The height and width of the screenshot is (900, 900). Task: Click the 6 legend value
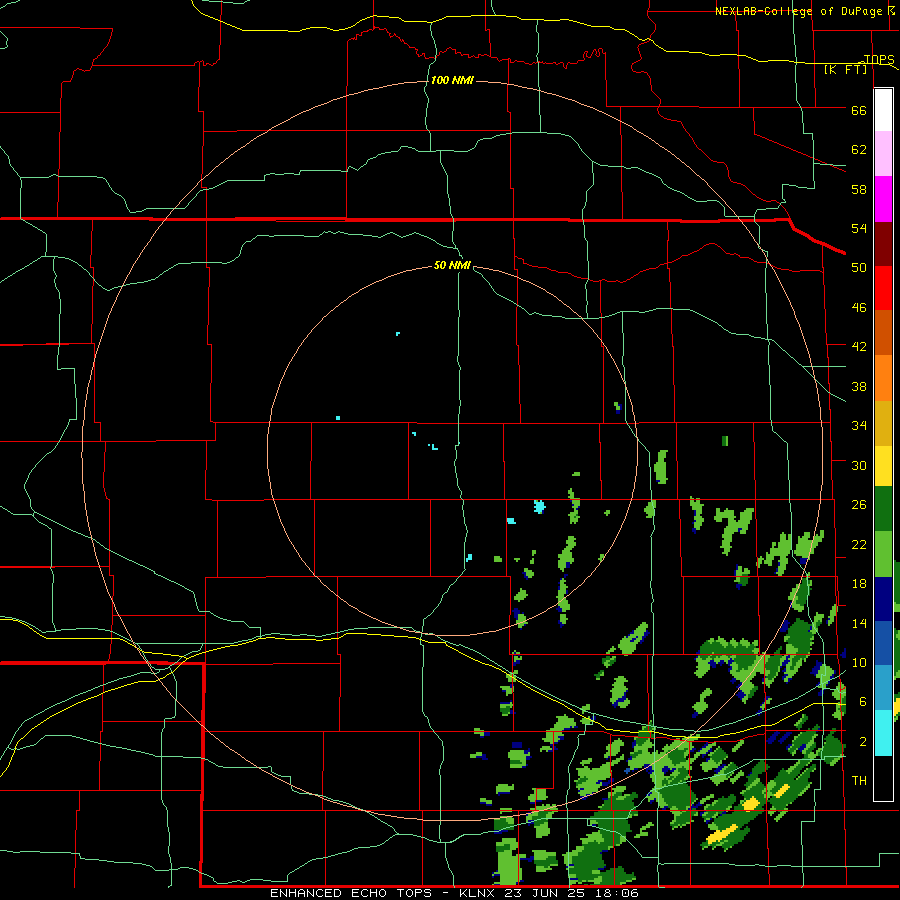[x=863, y=702]
